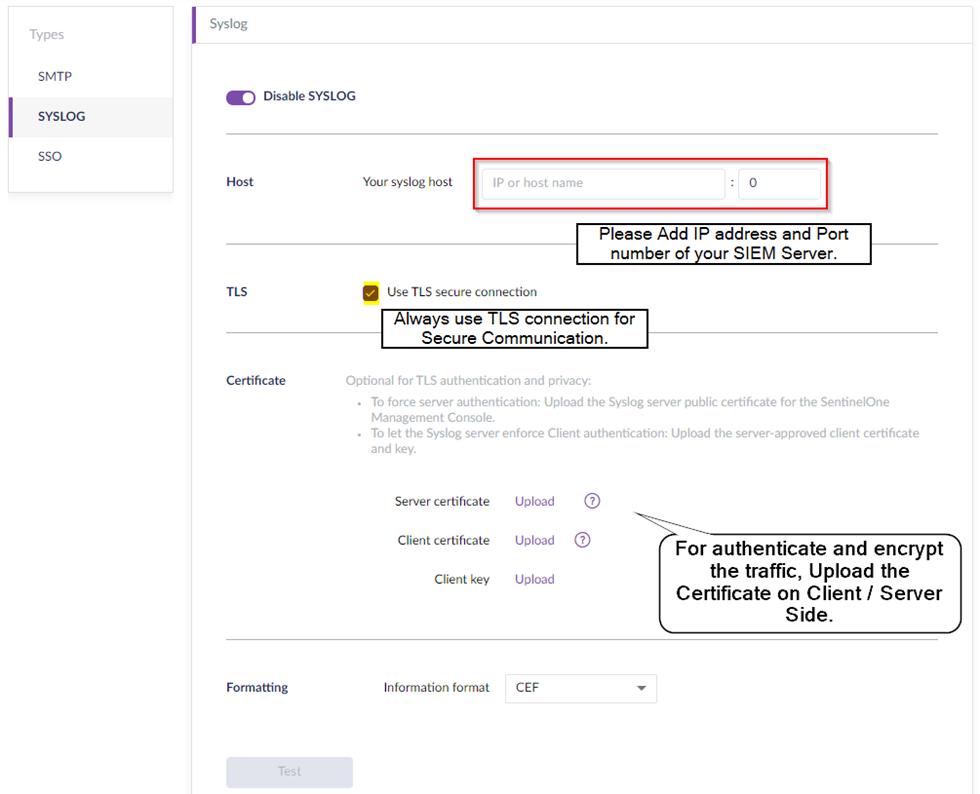The height and width of the screenshot is (794, 980).
Task: Toggle the Disable SYSLOG switch
Action: 241,97
